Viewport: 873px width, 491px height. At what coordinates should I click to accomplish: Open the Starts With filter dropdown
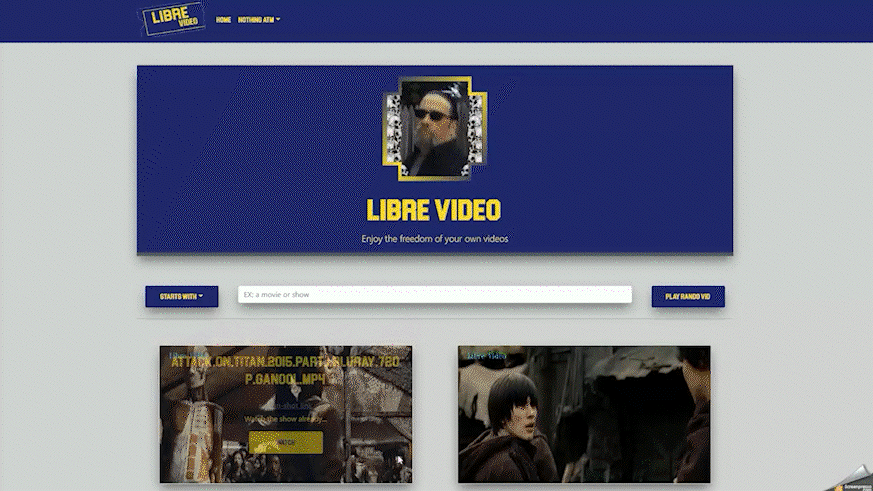click(x=182, y=297)
